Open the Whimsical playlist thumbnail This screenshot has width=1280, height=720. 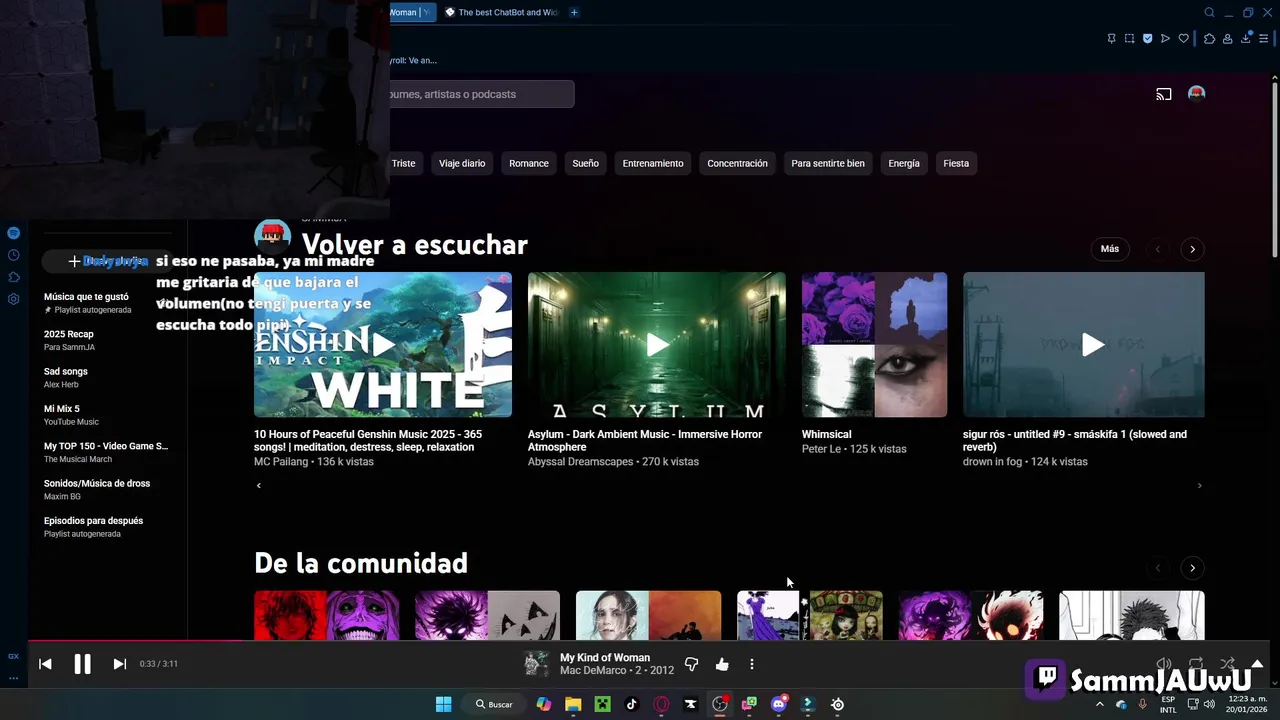874,345
